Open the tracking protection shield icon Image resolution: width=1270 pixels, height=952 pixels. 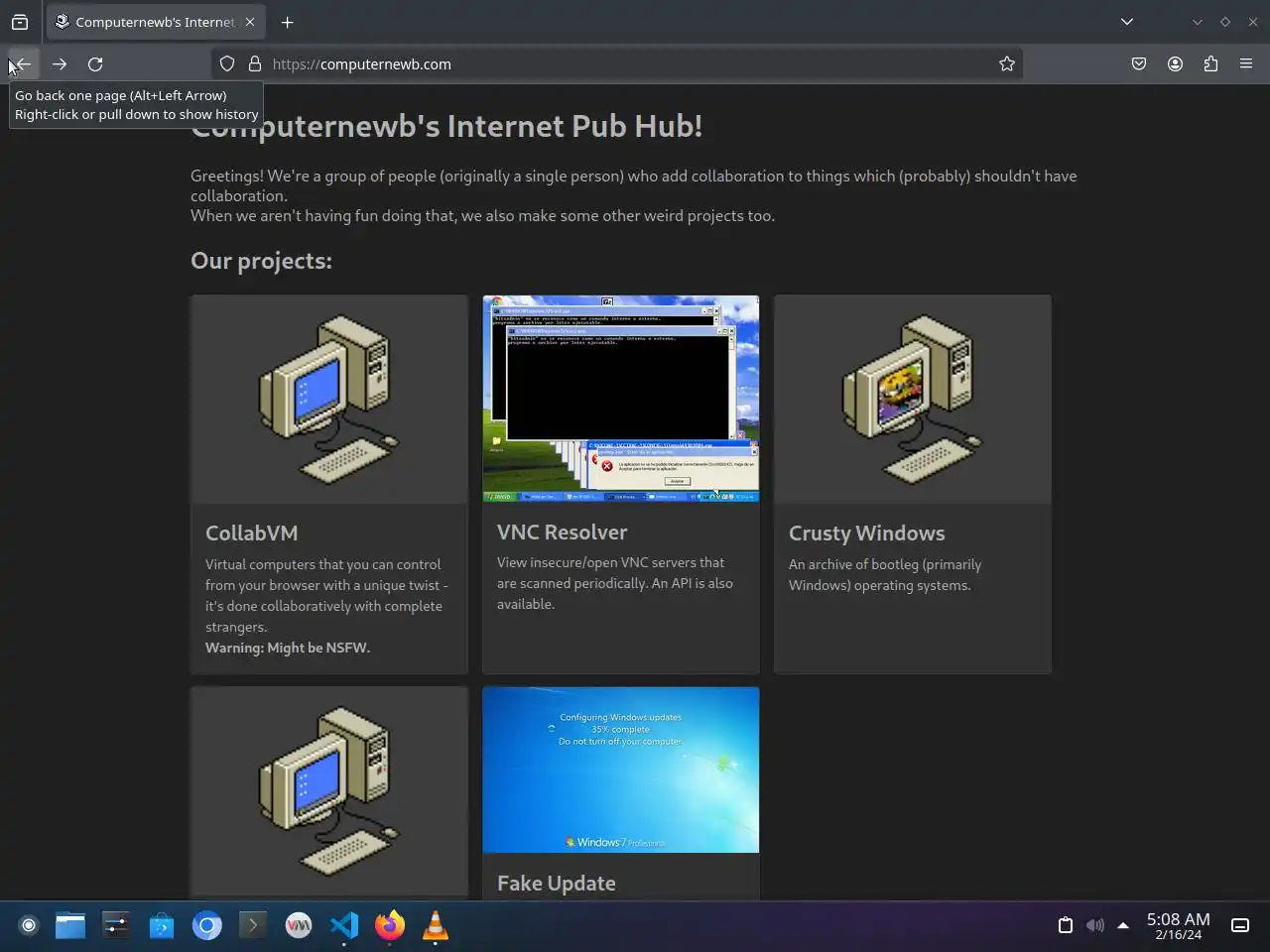(x=227, y=63)
